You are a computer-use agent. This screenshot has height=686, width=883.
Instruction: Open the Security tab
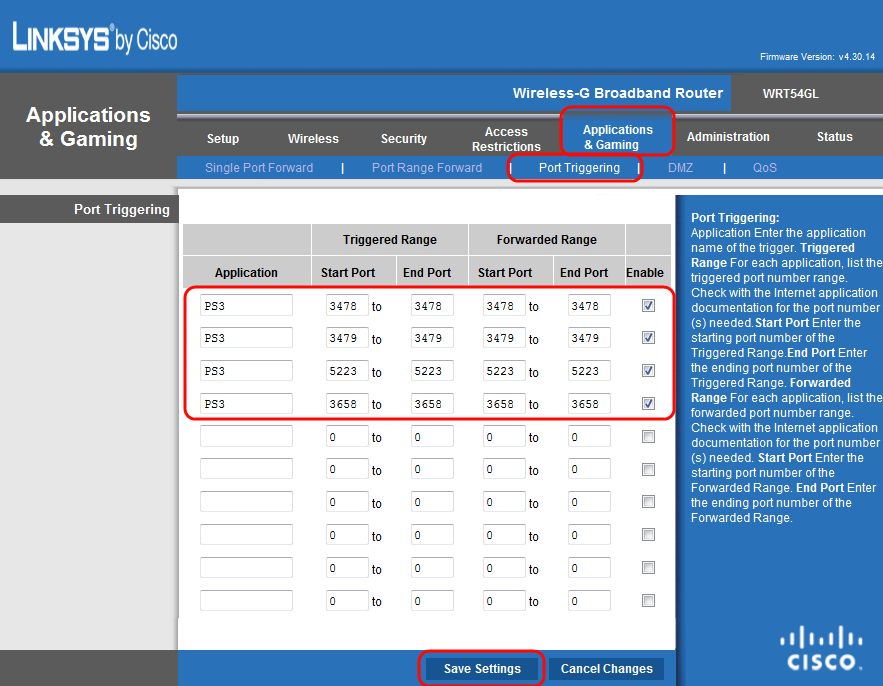click(x=404, y=138)
